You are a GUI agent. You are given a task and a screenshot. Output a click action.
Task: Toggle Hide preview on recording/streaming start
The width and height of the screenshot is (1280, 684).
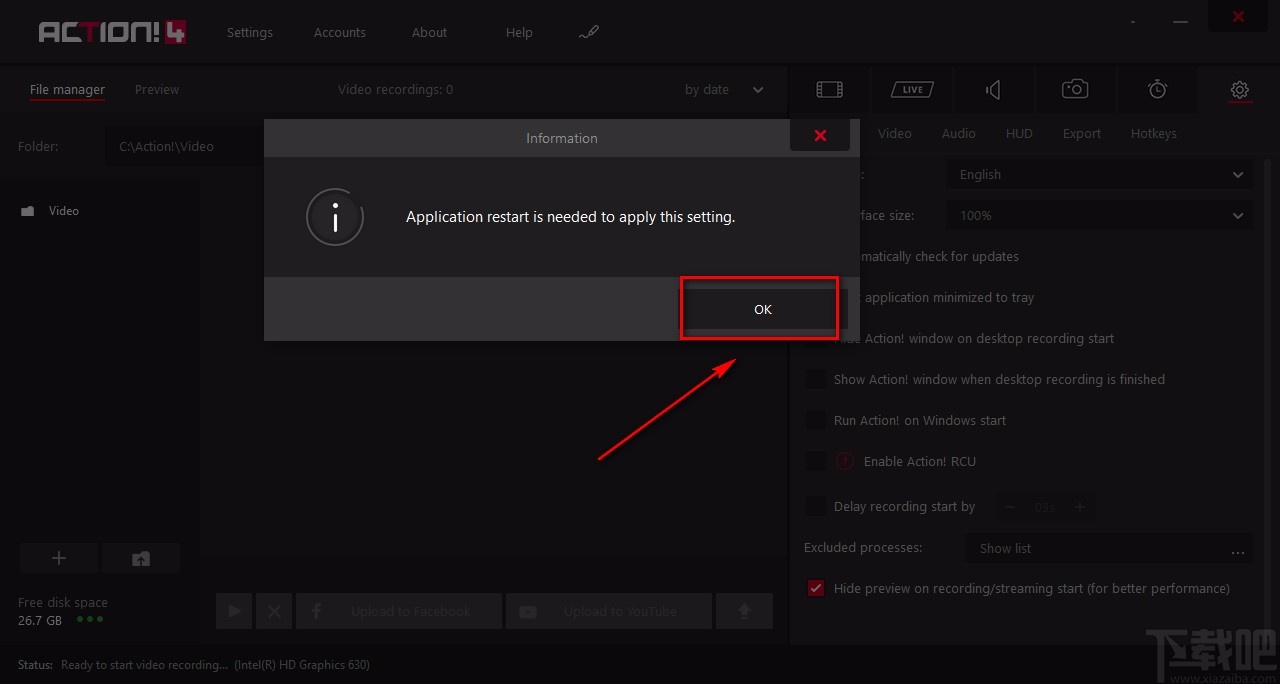pos(816,588)
